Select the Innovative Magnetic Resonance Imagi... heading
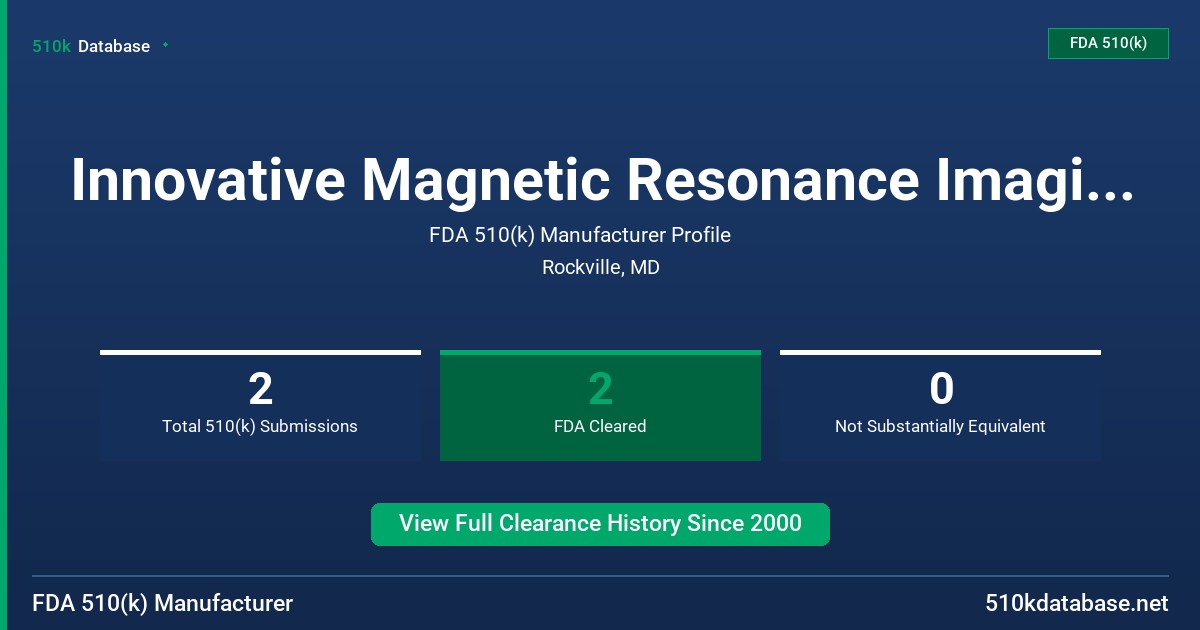The width and height of the screenshot is (1200, 630). coord(602,181)
